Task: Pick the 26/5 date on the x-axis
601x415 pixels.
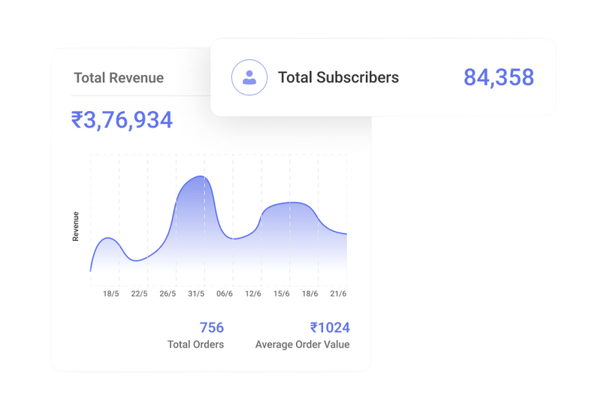Action: click(x=168, y=294)
